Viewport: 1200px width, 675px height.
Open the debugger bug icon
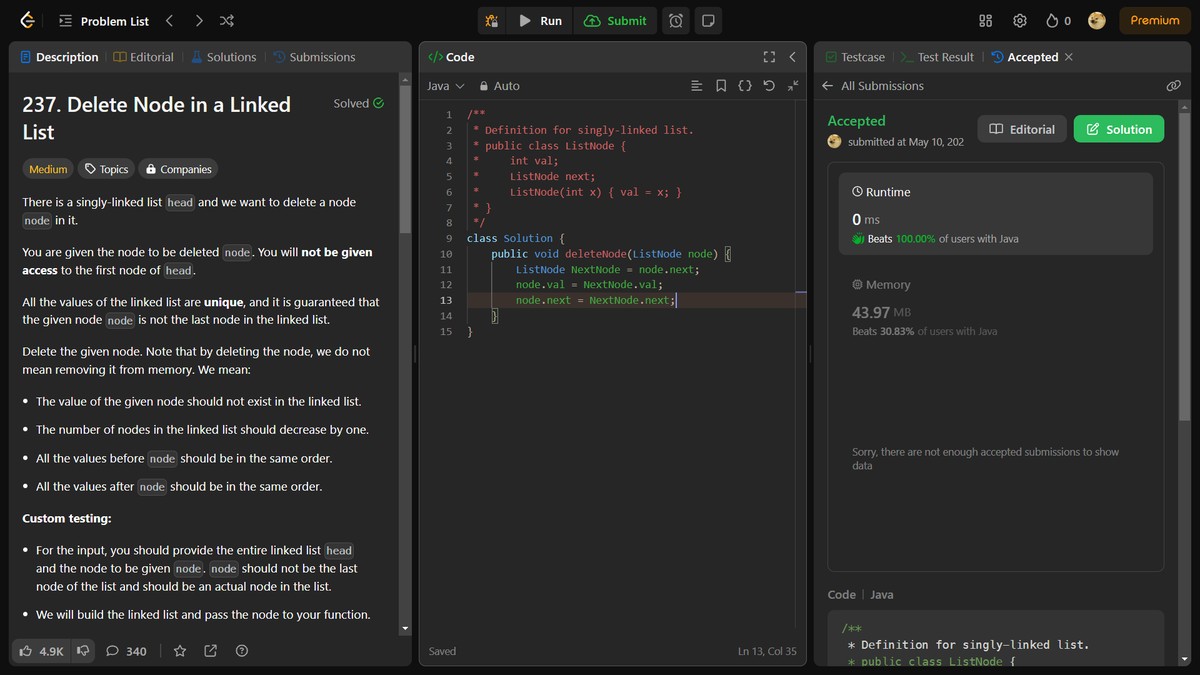[x=491, y=21]
